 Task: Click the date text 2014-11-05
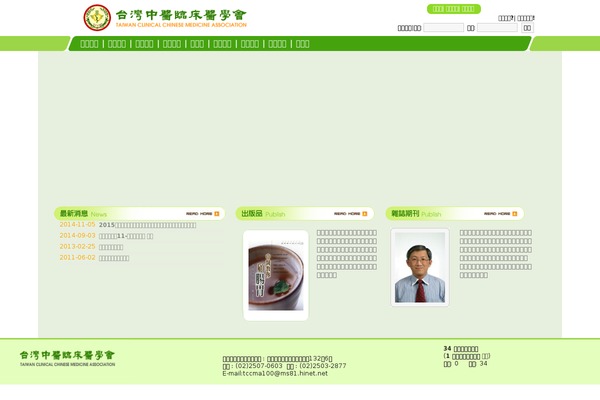77,225
